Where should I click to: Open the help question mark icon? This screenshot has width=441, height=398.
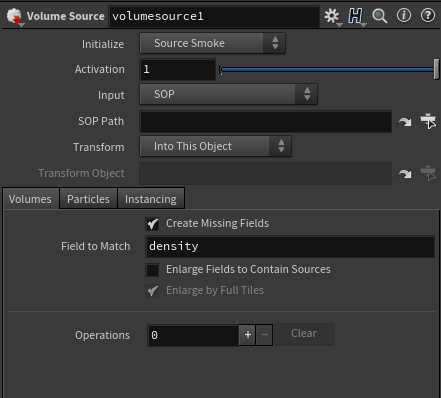click(428, 15)
